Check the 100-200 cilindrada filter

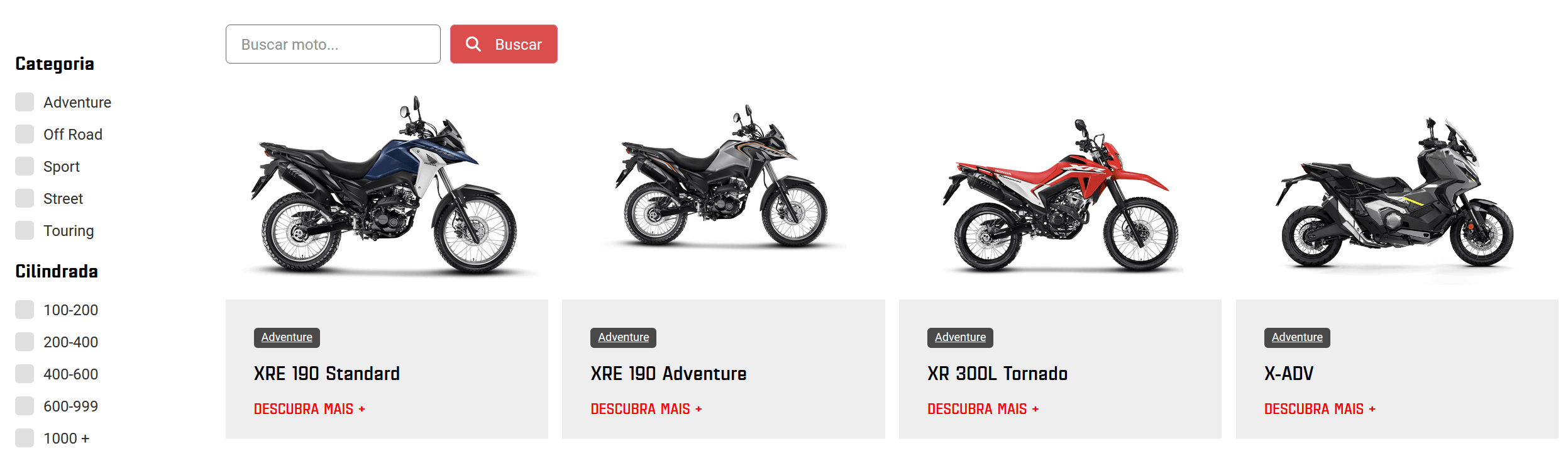[x=25, y=310]
